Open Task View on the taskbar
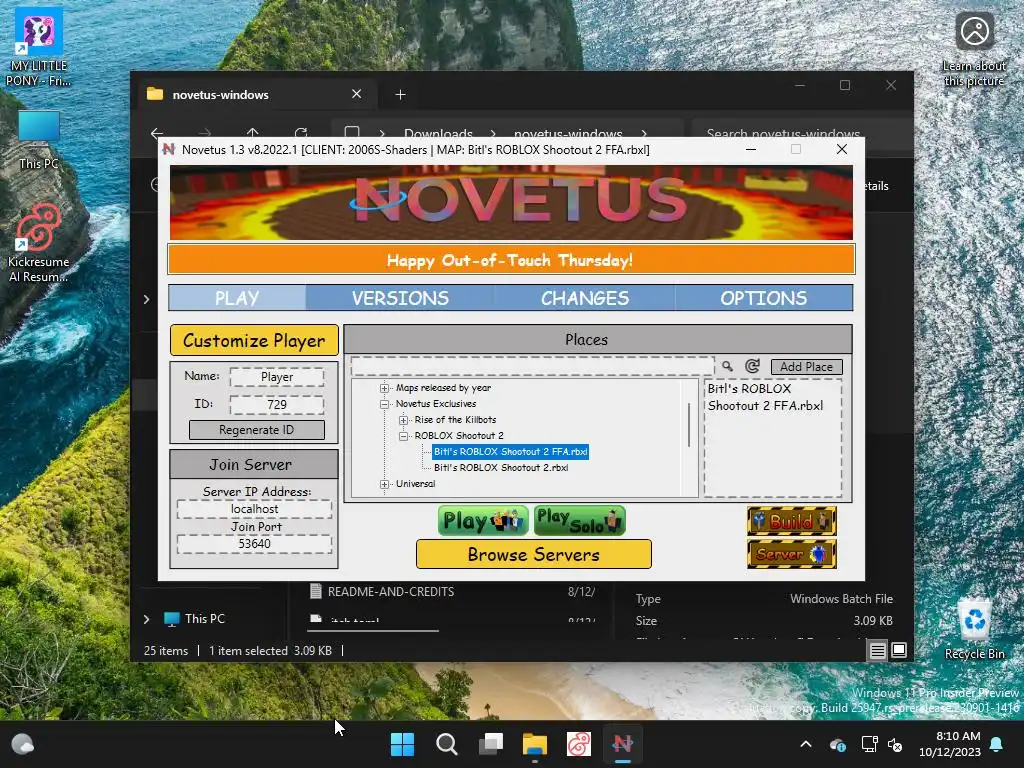1024x768 pixels. [x=490, y=744]
